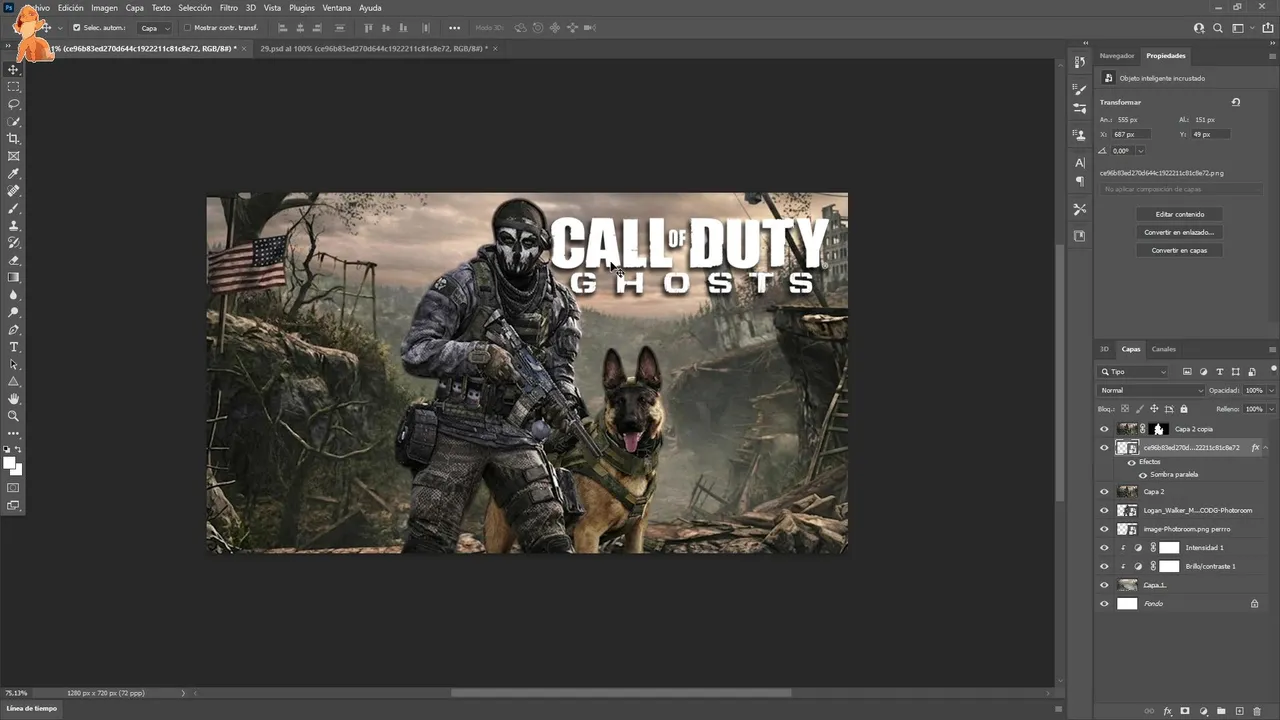Switch to the 29.psd document tab
Image resolution: width=1280 pixels, height=720 pixels.
pos(374,48)
